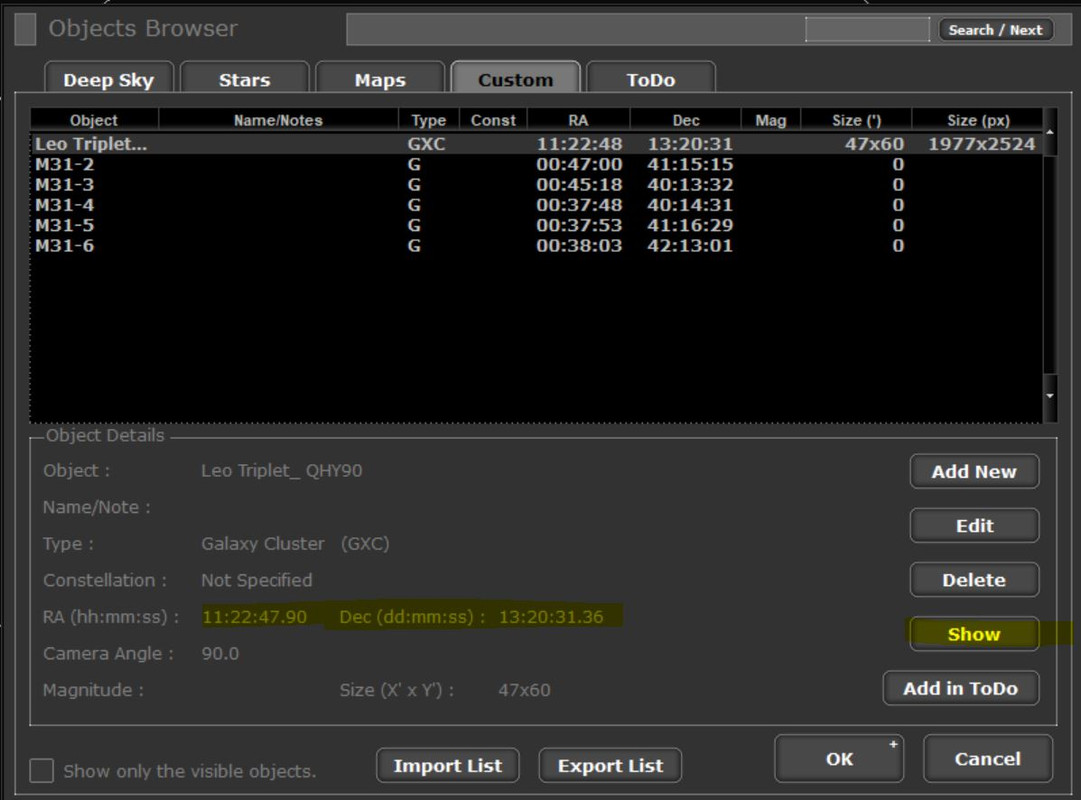The image size is (1081, 800).
Task: Click the 47x60 cell in list row
Action: coord(874,143)
